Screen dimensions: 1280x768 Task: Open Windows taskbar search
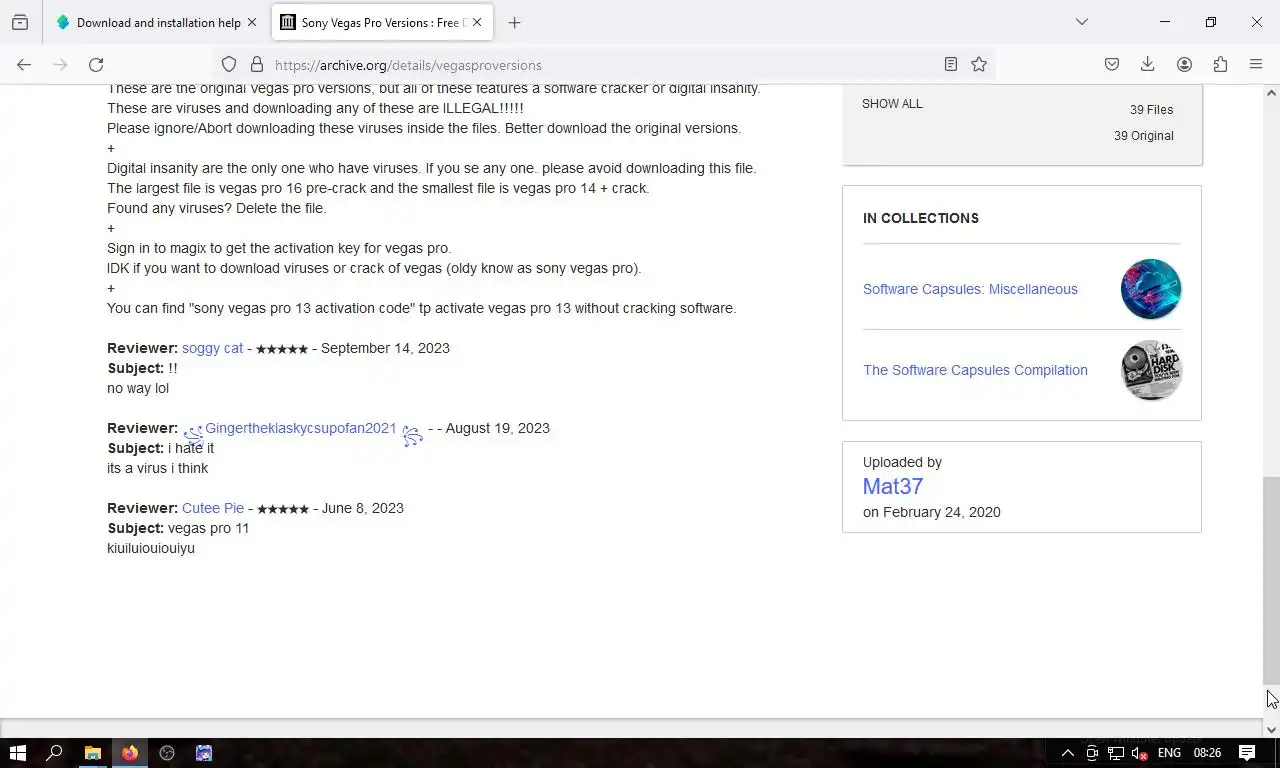[x=55, y=753]
